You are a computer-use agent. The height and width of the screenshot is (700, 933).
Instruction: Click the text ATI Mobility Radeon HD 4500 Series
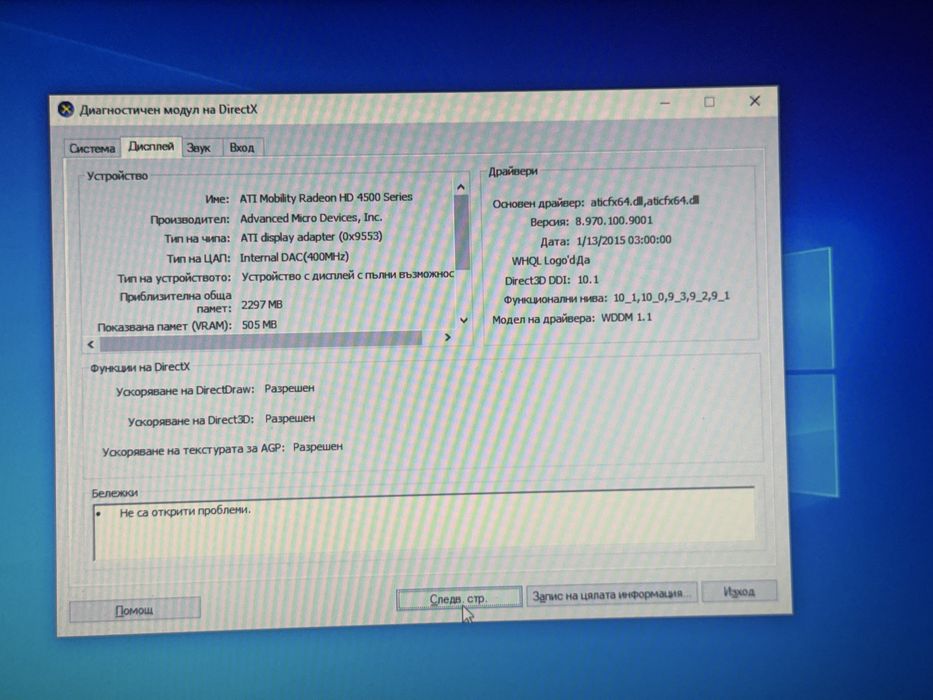coord(326,198)
